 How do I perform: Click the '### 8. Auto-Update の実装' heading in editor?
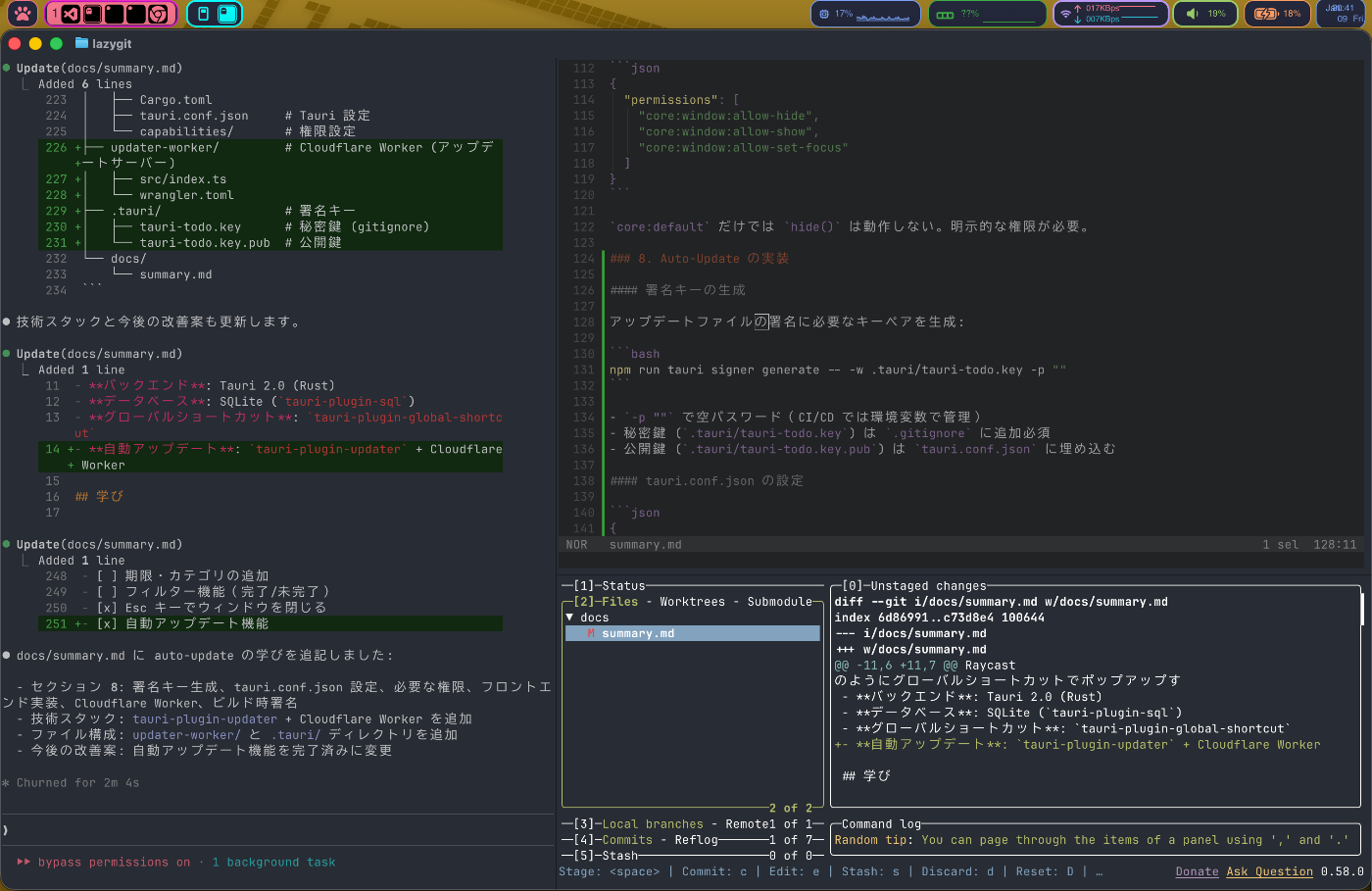pos(699,259)
